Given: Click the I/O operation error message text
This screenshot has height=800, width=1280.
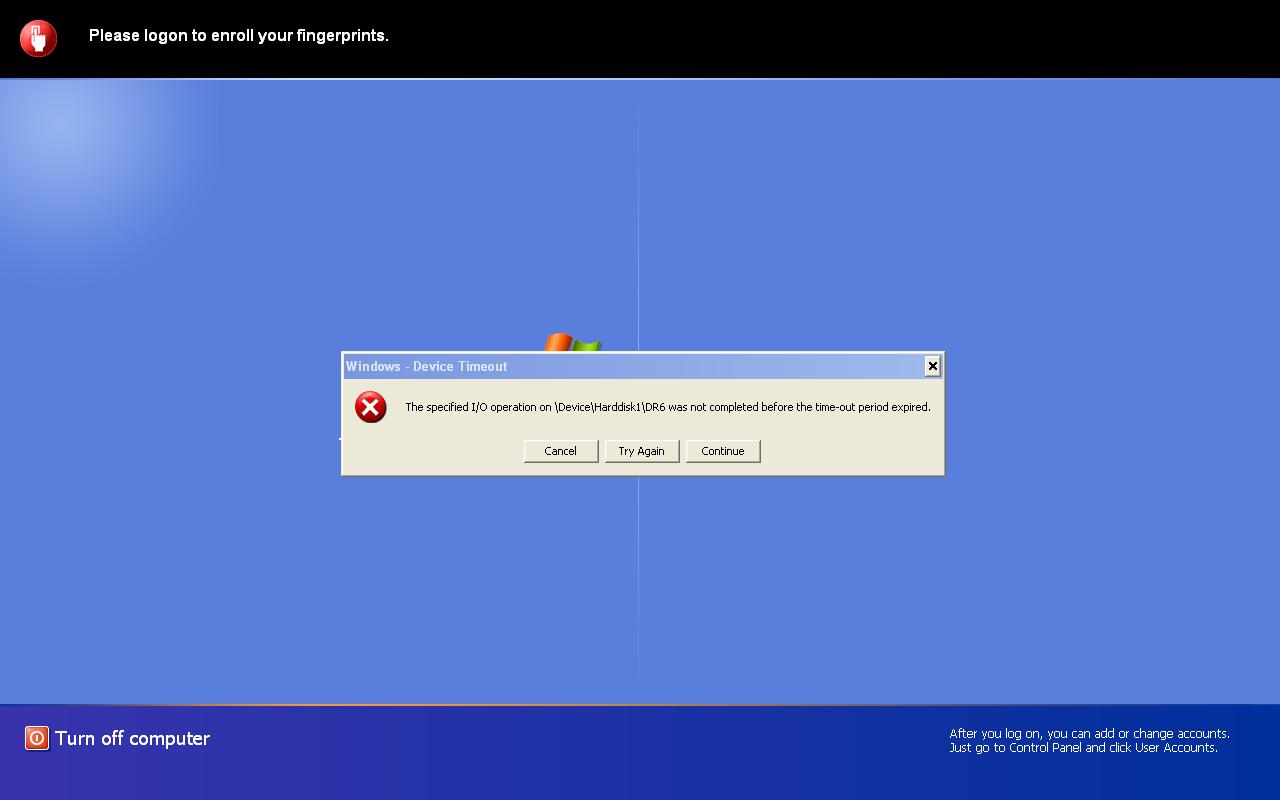Looking at the screenshot, I should pyautogui.click(x=668, y=407).
